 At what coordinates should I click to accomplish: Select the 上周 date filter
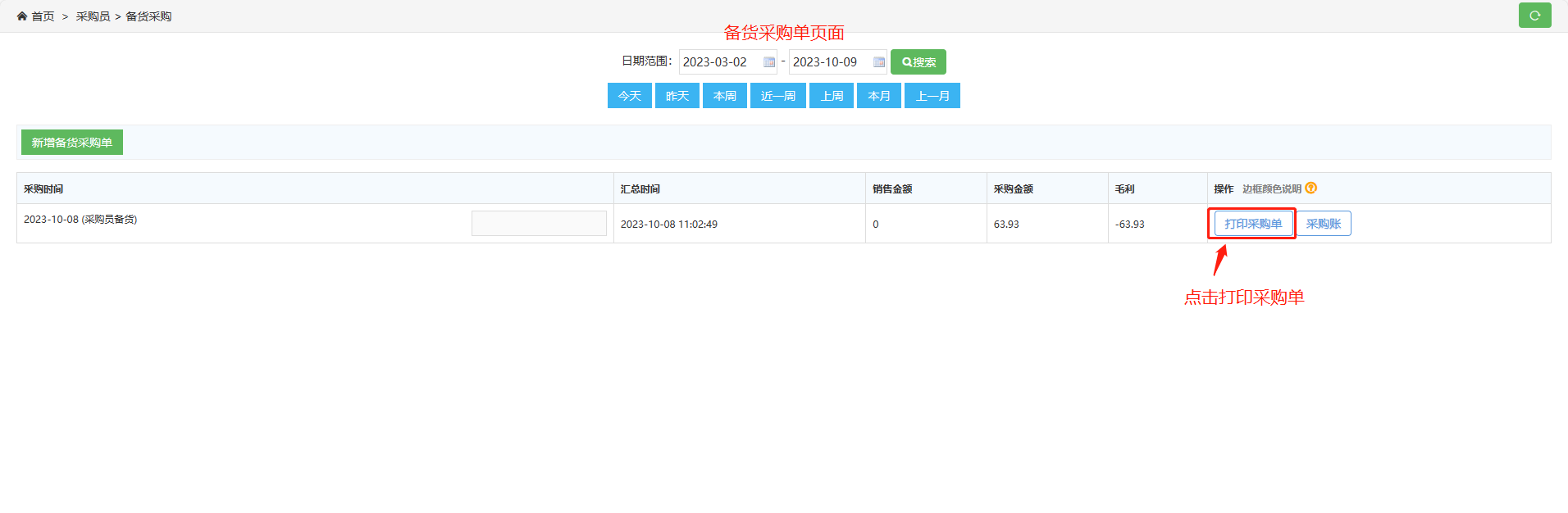(831, 96)
